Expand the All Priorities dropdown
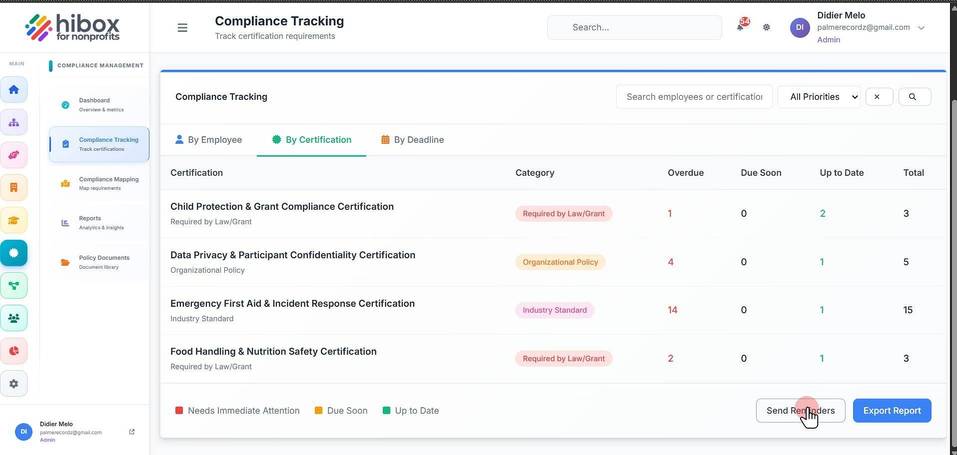The height and width of the screenshot is (455, 957). pos(818,96)
